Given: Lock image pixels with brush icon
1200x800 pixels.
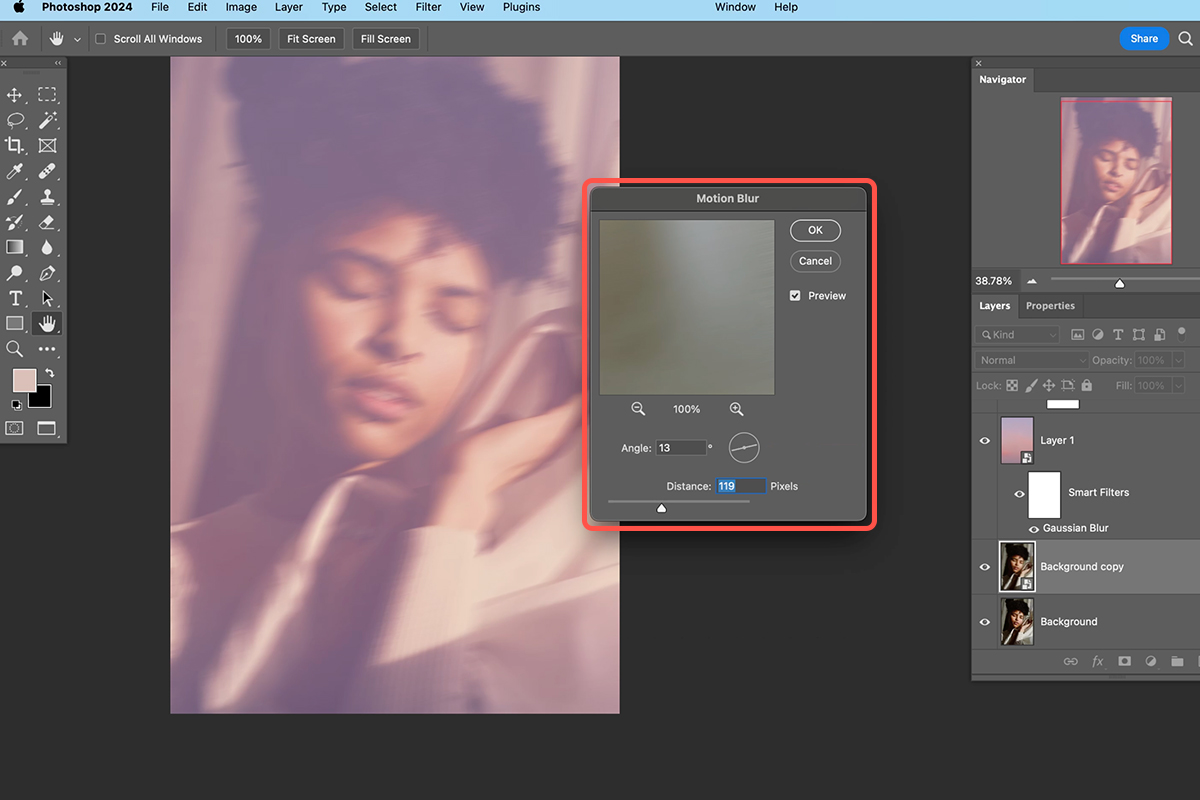Looking at the screenshot, I should pyautogui.click(x=1030, y=385).
